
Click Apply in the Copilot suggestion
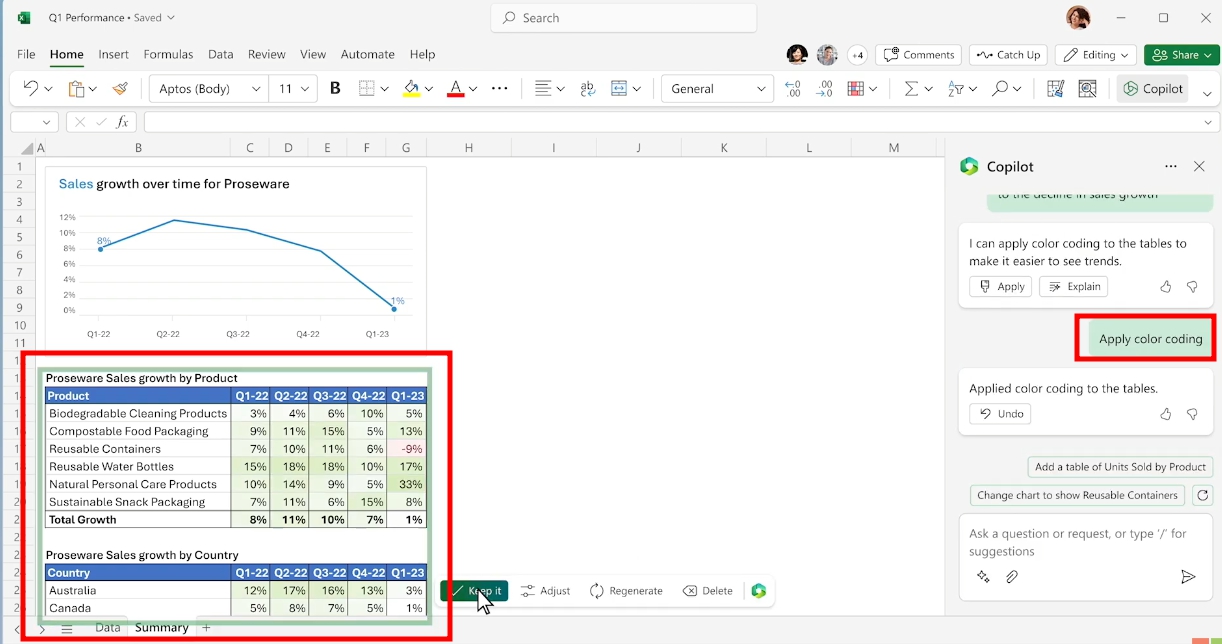pos(1000,287)
